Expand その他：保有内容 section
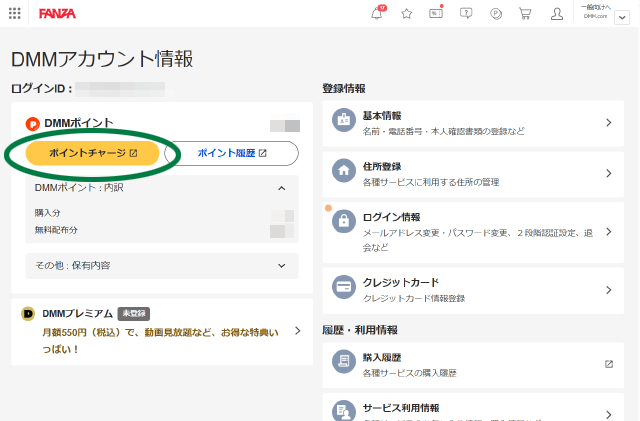This screenshot has height=421, width=640. pos(162,266)
